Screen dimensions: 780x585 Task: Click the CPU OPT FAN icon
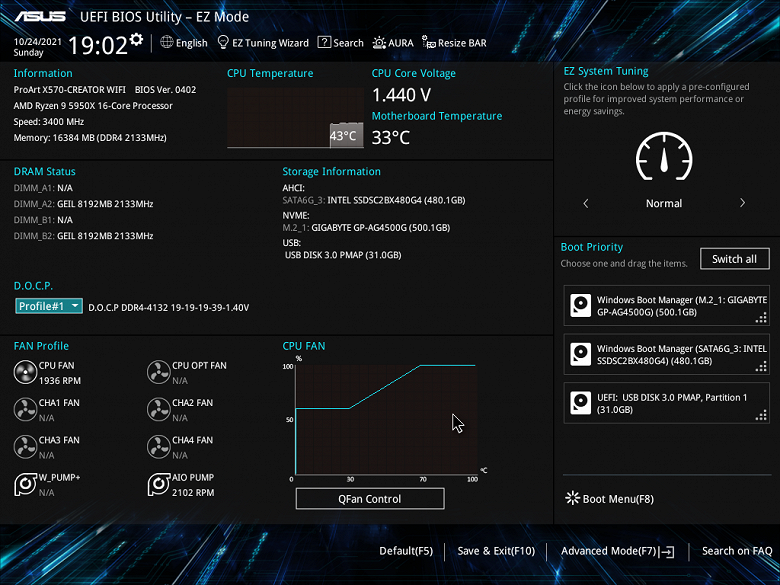point(159,373)
